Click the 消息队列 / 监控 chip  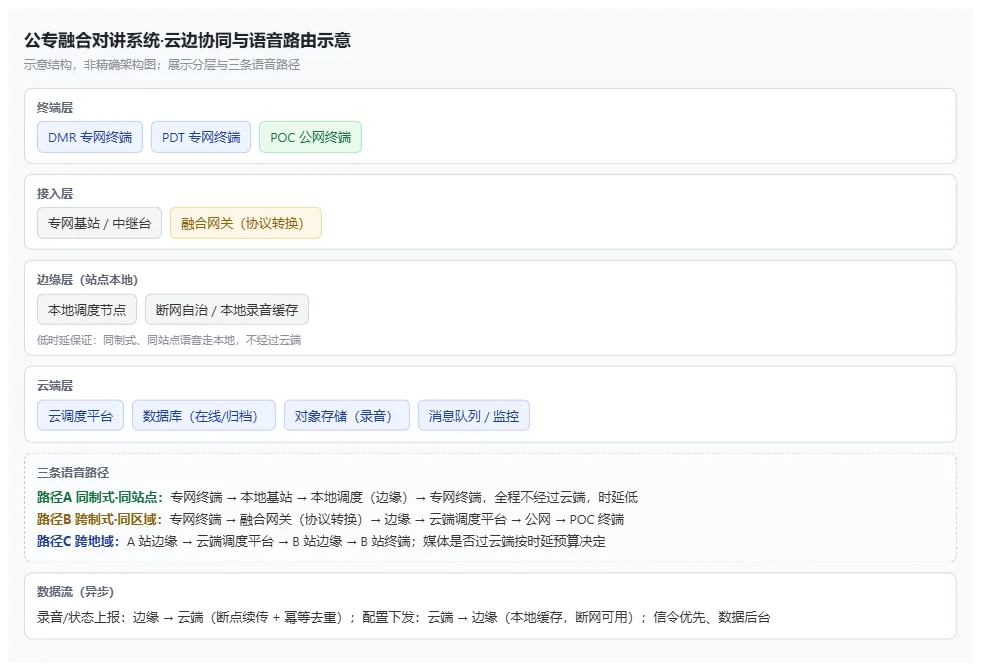pos(474,415)
